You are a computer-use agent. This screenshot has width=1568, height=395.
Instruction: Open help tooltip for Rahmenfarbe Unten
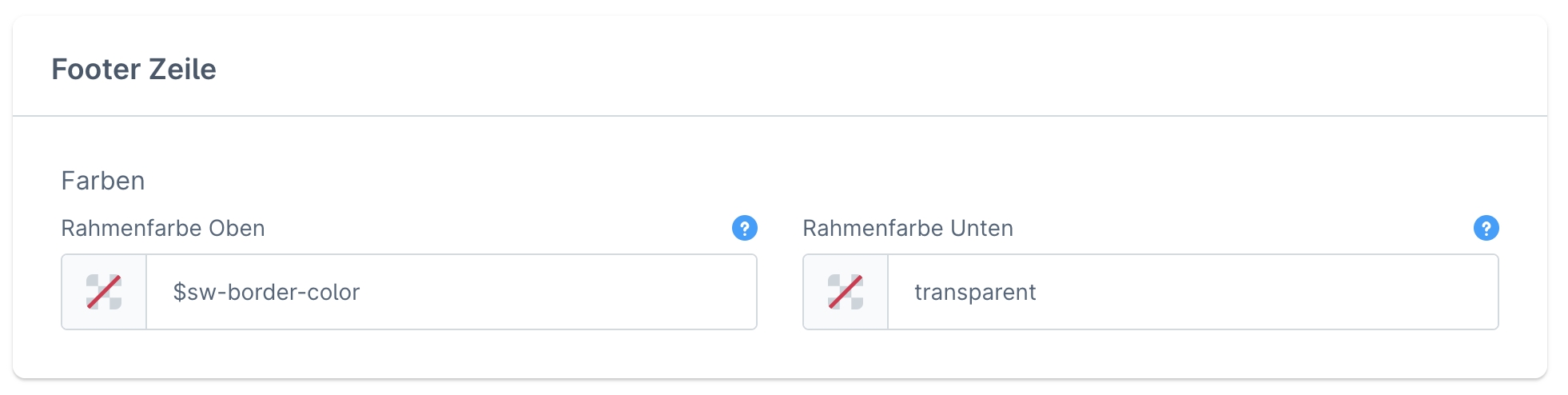click(1486, 228)
